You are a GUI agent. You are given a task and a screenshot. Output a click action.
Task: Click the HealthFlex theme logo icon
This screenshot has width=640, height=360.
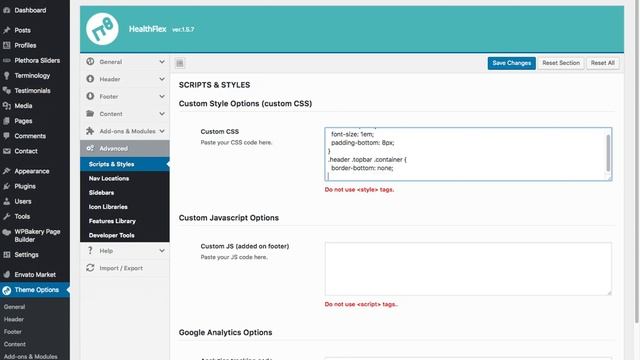(102, 29)
